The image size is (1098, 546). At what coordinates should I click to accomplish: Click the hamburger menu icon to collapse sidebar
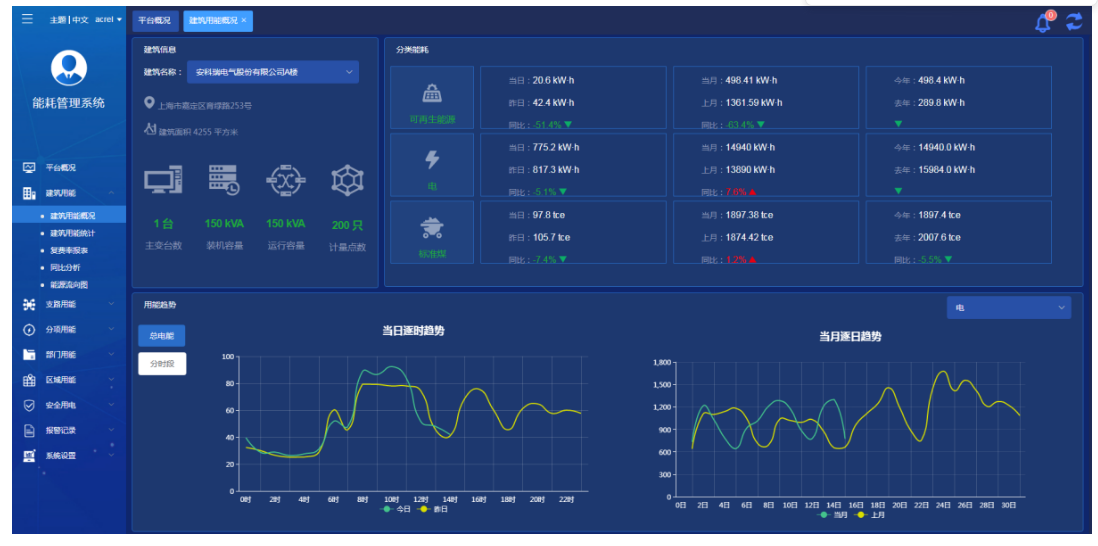tap(27, 19)
